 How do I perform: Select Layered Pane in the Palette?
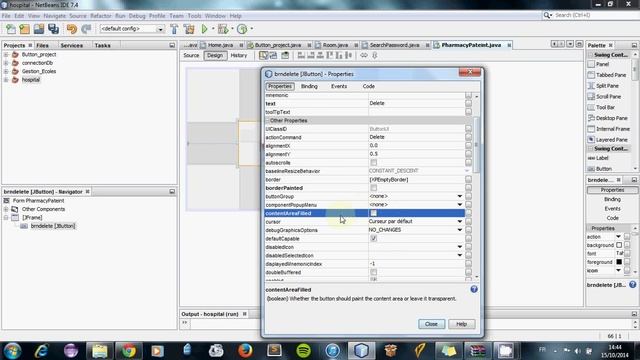(611, 140)
